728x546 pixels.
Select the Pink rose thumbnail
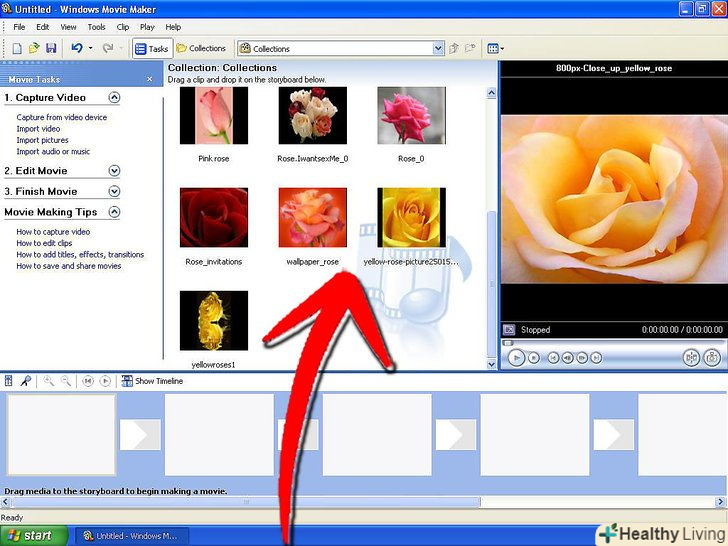tap(214, 116)
